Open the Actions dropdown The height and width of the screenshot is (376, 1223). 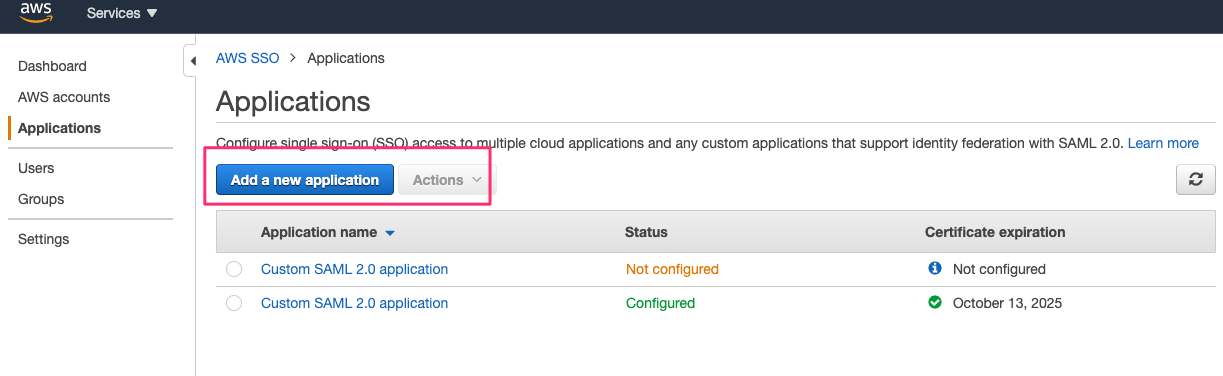click(x=447, y=180)
